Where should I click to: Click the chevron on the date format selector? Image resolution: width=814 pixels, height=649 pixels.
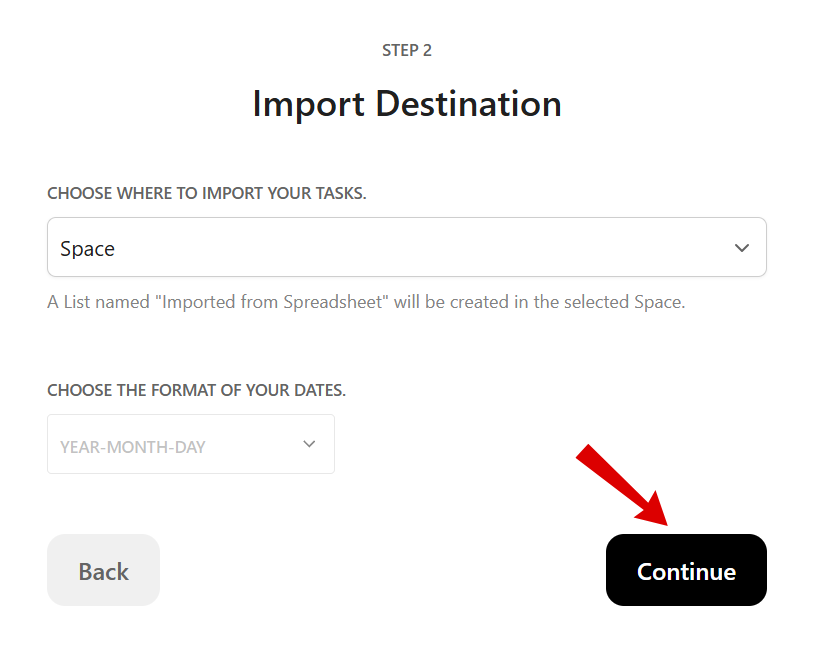tap(309, 444)
